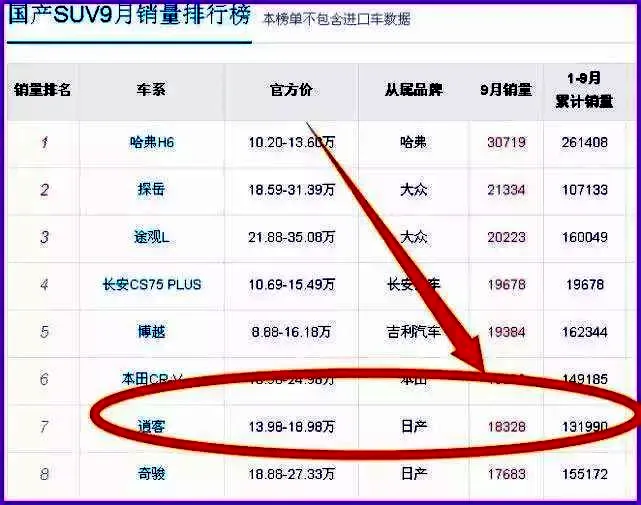The height and width of the screenshot is (505, 641).
Task: Click rank number 6 cell
Action: 44,379
